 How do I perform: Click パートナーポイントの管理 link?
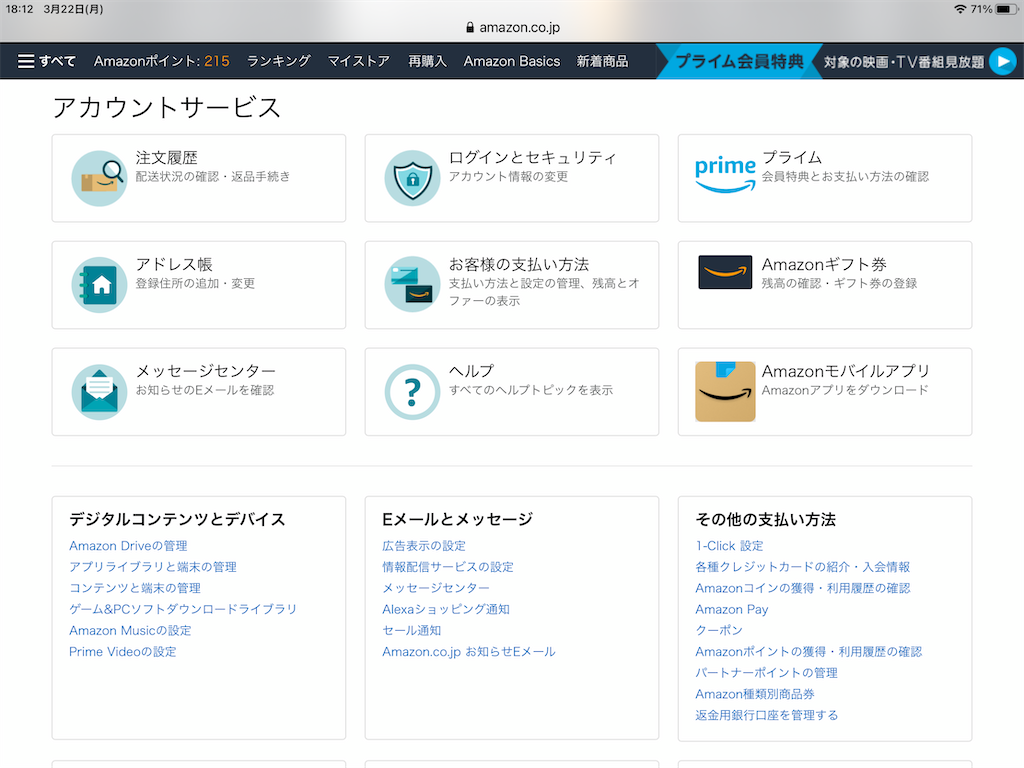(766, 673)
